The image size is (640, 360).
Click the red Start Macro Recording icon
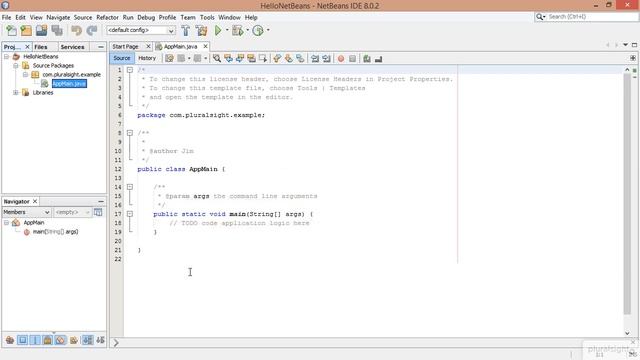341,59
